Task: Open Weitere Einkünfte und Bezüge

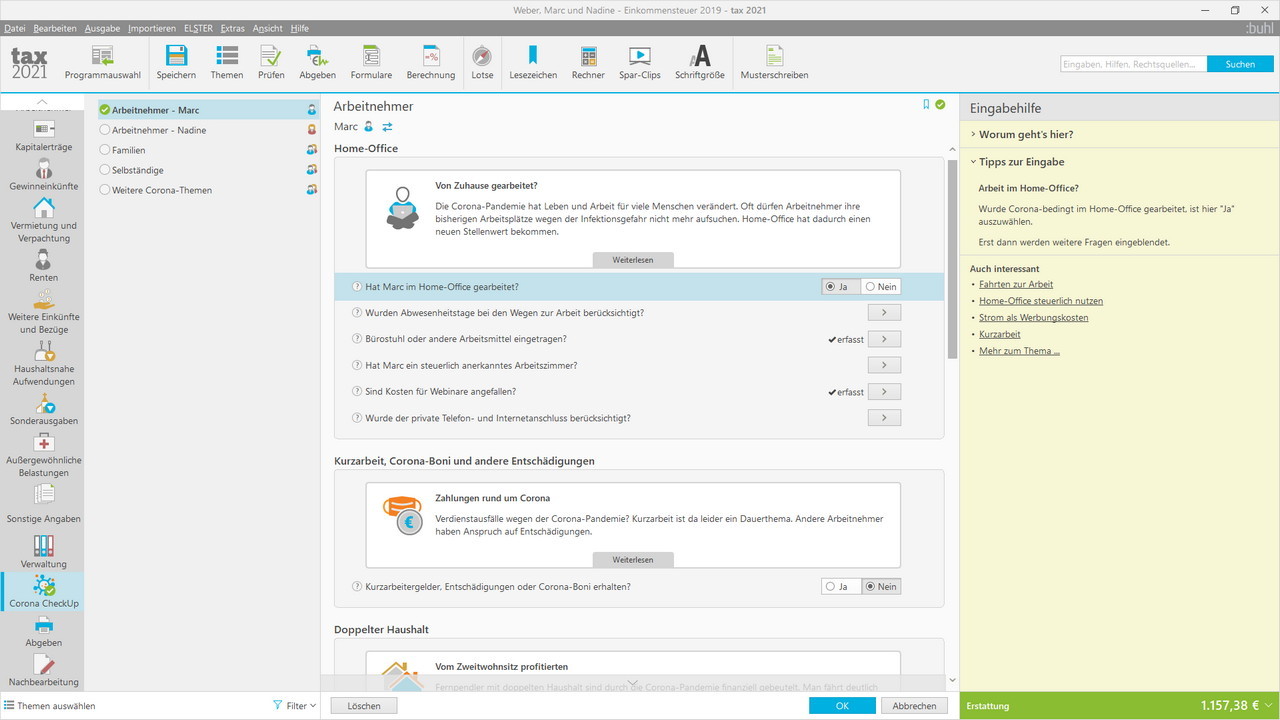Action: 44,311
